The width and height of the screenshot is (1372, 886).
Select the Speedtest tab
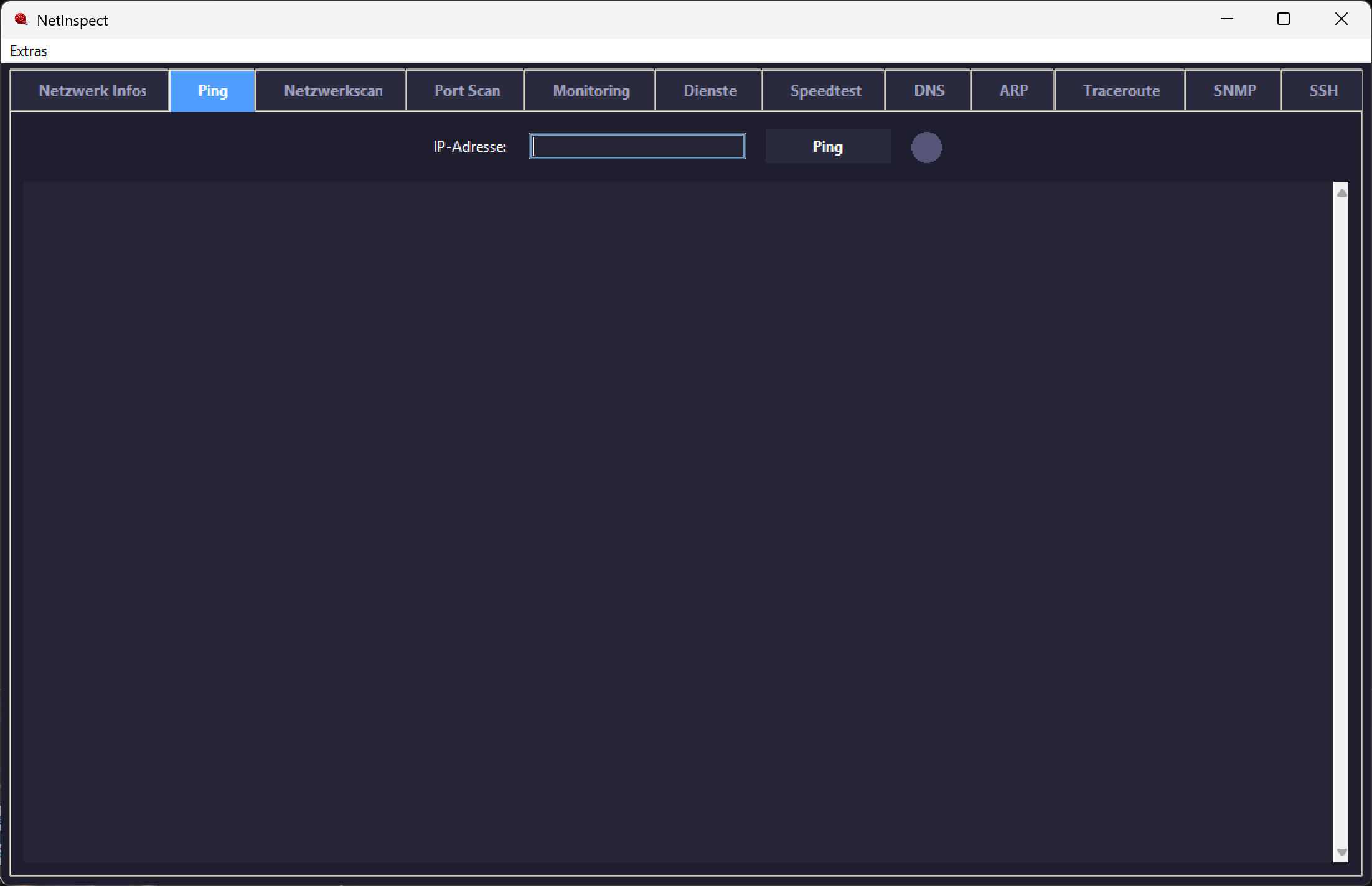point(824,91)
